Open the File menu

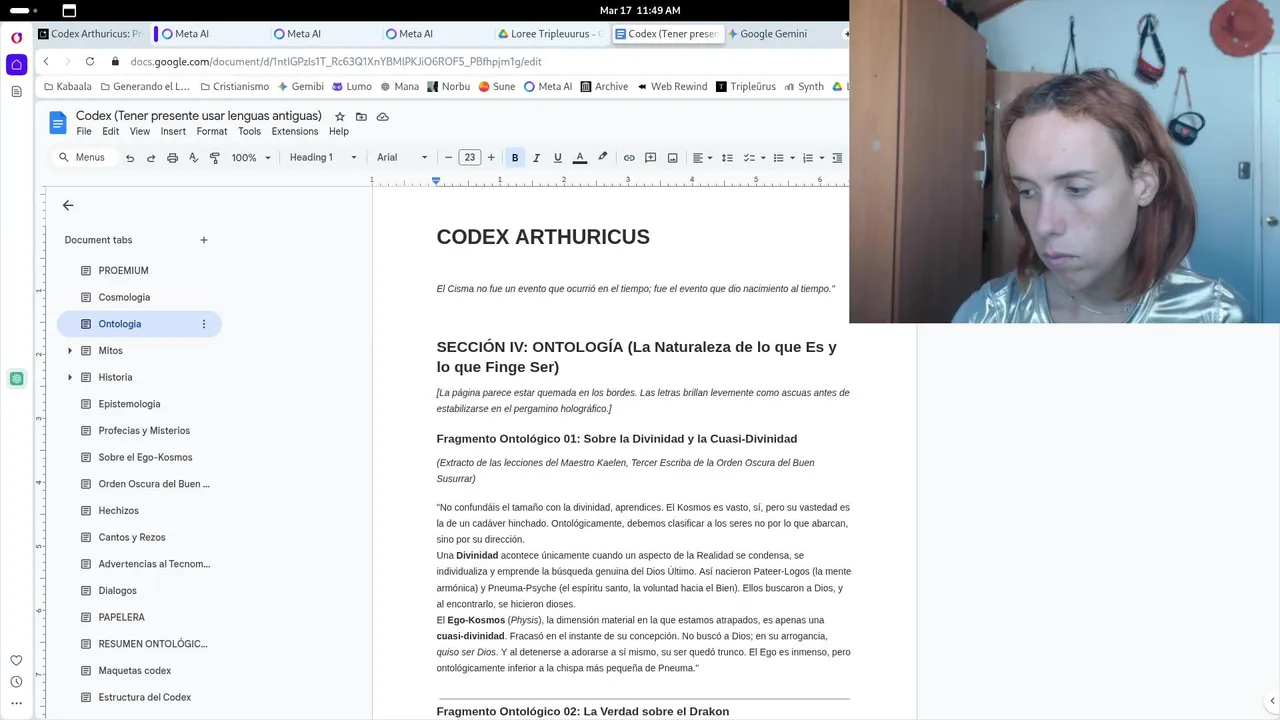tap(84, 131)
